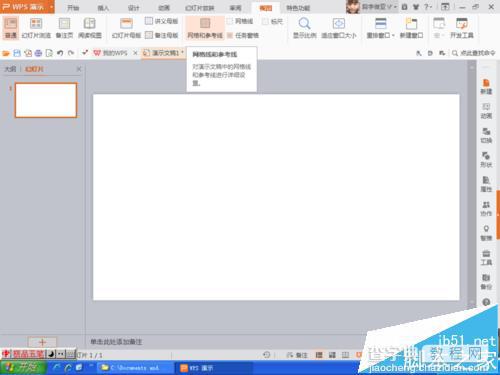The width and height of the screenshot is (500, 375).
Task: Switch to the 我的WPS document tab
Action: [x=111, y=53]
